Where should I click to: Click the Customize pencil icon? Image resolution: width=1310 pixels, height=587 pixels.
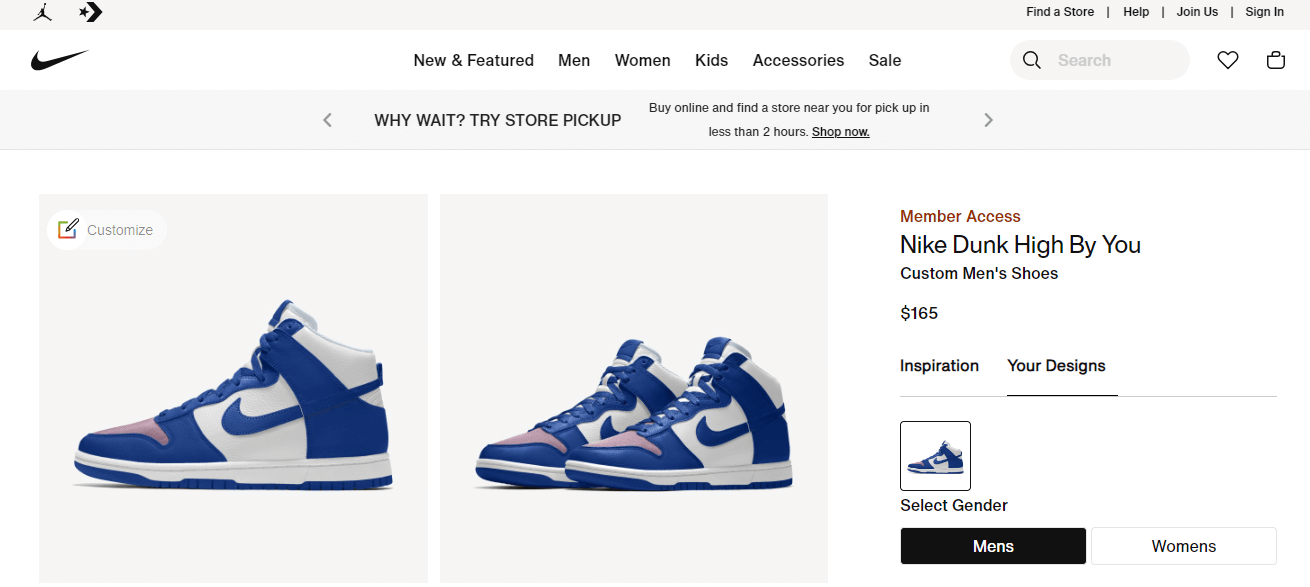coord(67,229)
